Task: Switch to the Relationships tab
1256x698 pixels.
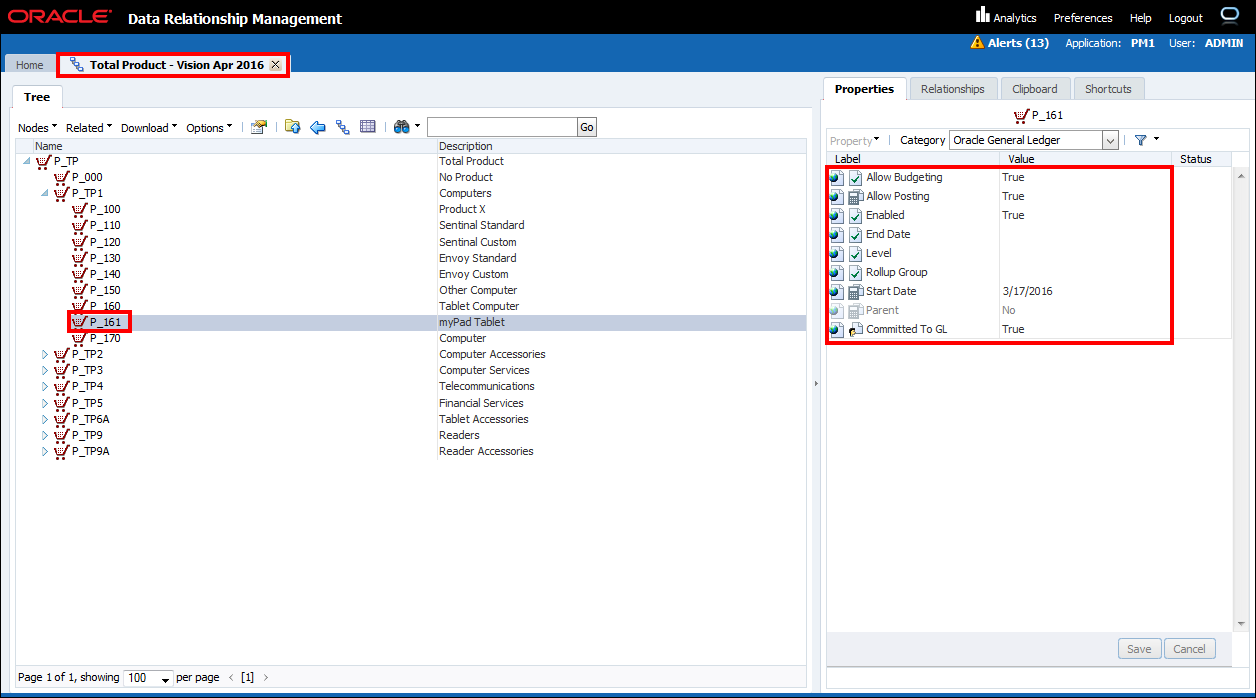Action: (x=952, y=89)
